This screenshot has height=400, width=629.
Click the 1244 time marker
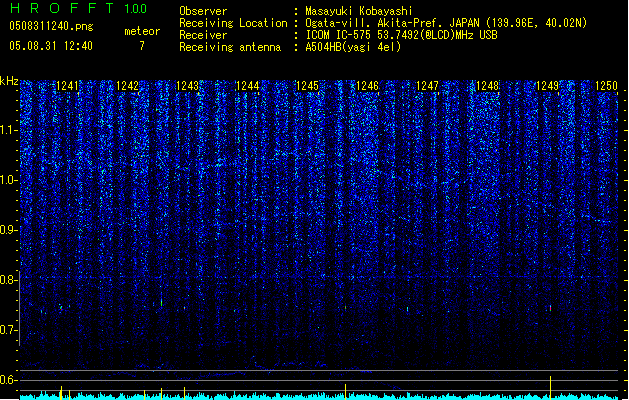point(248,86)
